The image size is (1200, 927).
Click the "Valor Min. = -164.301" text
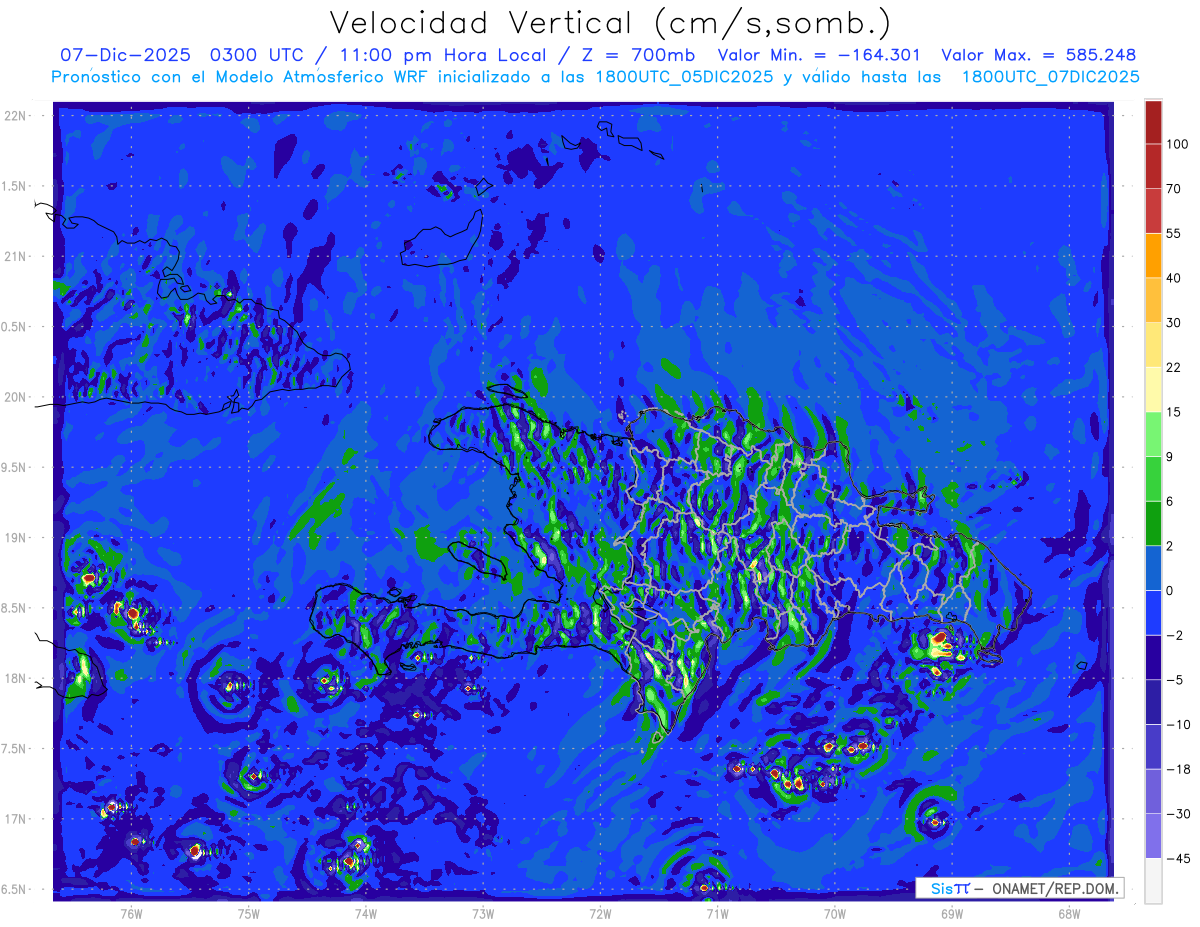click(x=819, y=55)
